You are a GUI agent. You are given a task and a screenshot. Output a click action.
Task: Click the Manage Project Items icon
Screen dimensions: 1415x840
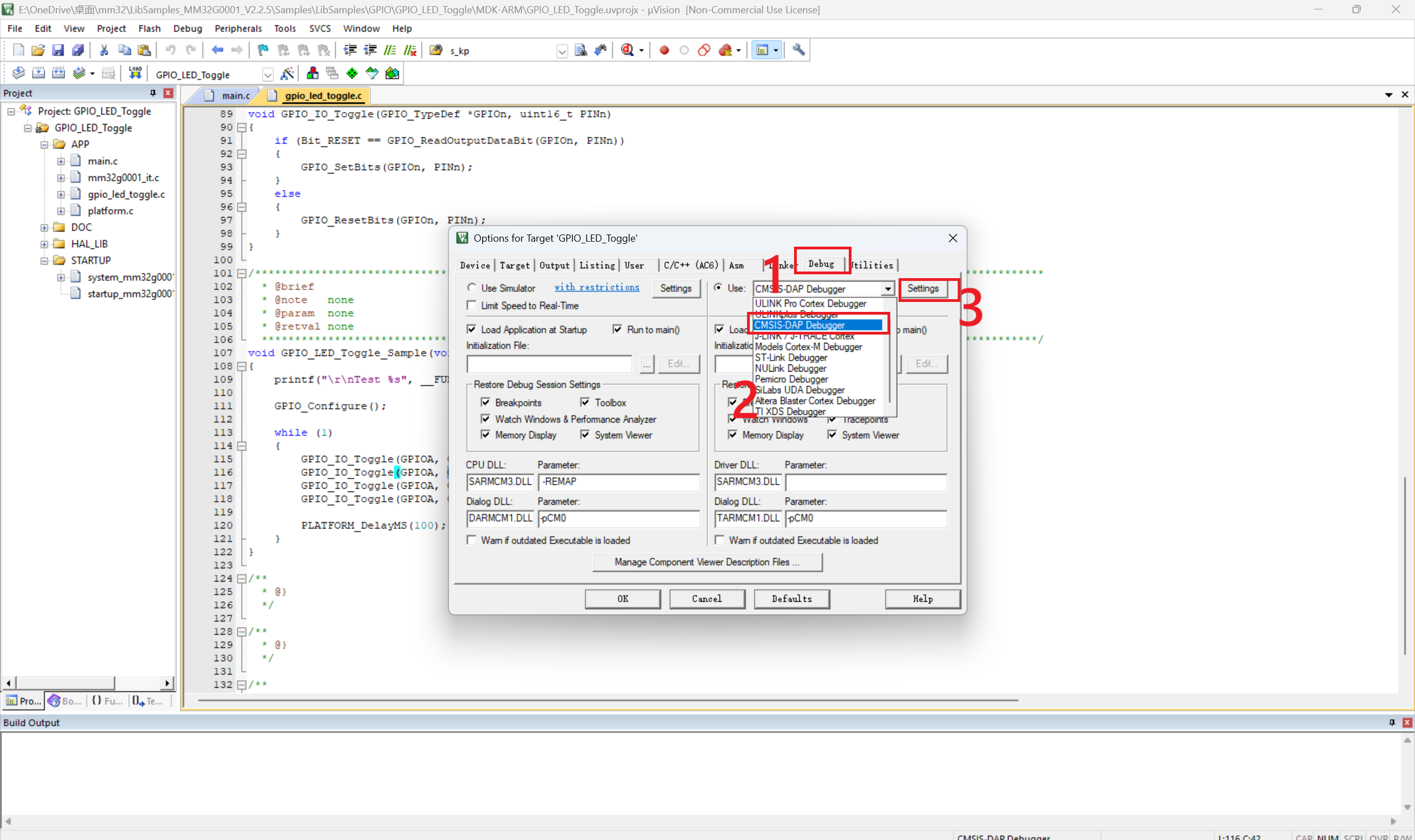pyautogui.click(x=312, y=74)
